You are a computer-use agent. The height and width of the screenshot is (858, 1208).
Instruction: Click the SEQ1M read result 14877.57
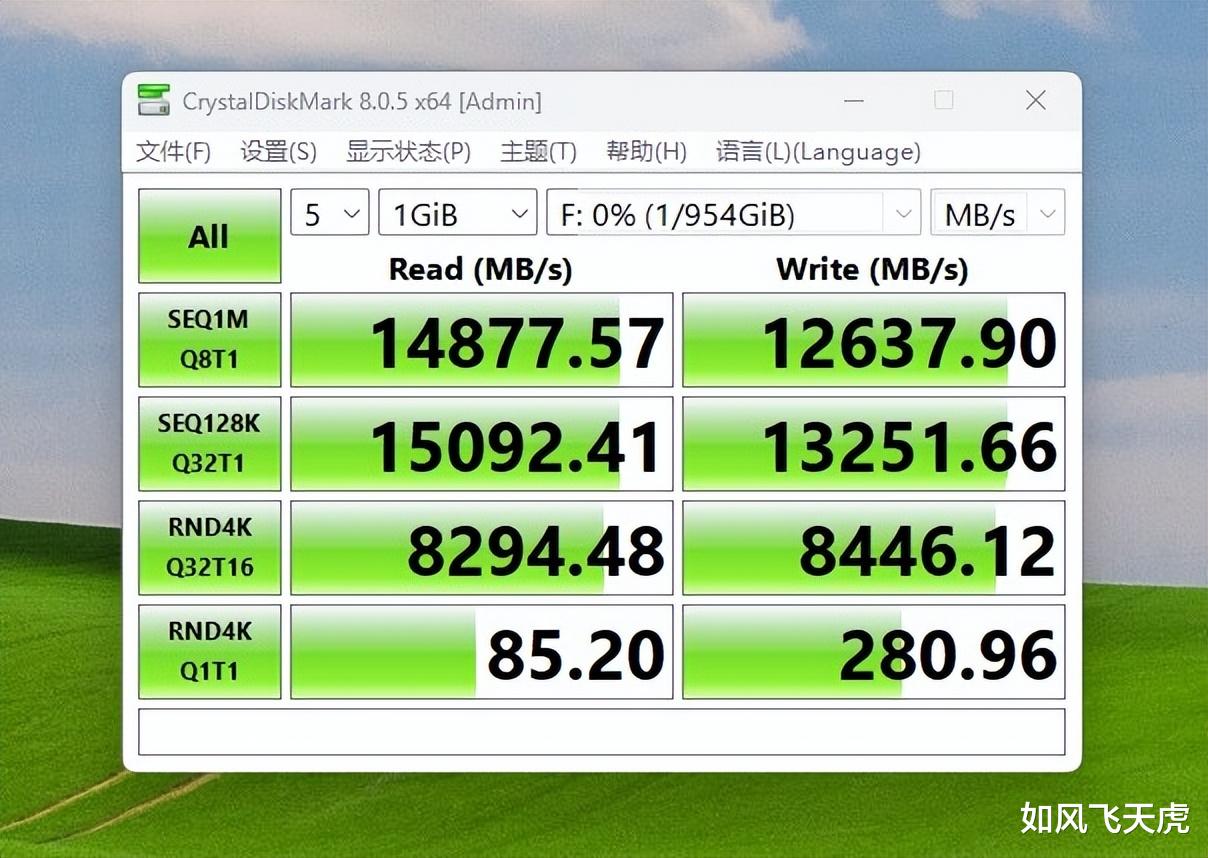click(x=482, y=340)
